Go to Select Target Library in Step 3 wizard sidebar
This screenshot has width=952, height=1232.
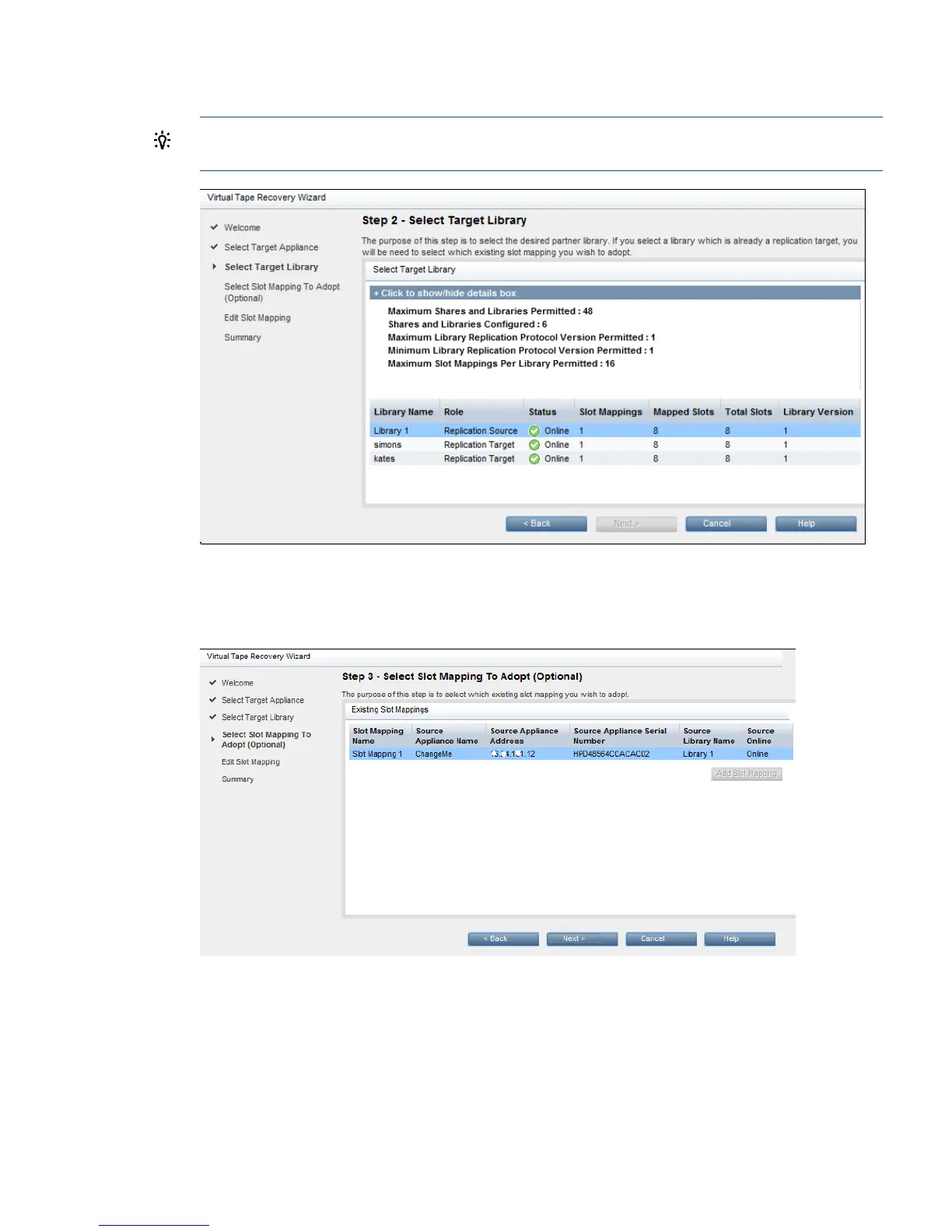point(257,717)
